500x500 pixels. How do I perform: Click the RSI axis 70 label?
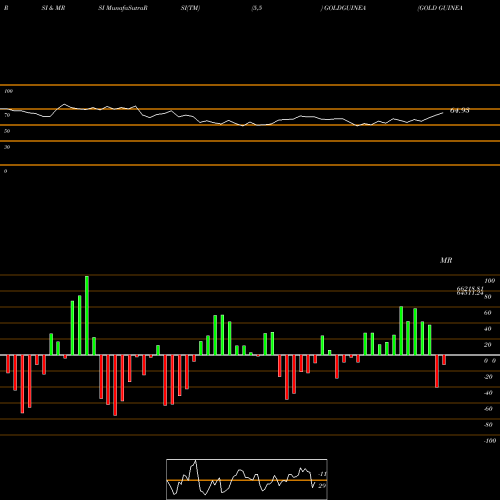(x=7, y=115)
